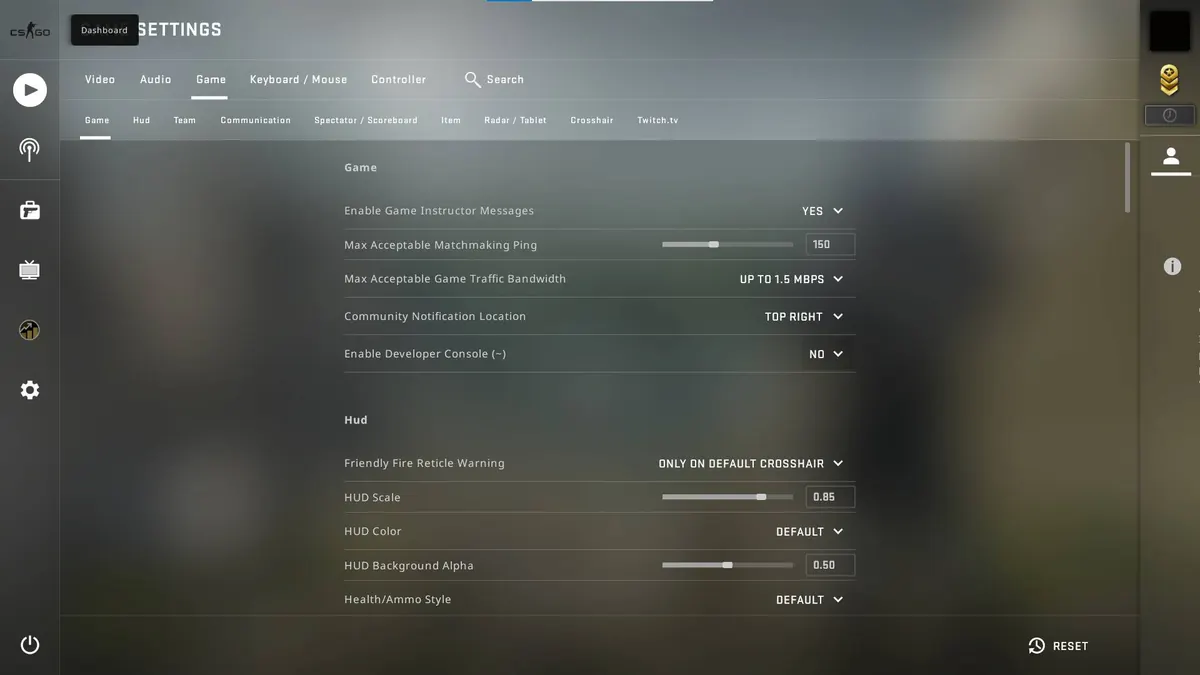Viewport: 1200px width, 675px height.
Task: Click the HUD Scale slider
Action: (x=727, y=497)
